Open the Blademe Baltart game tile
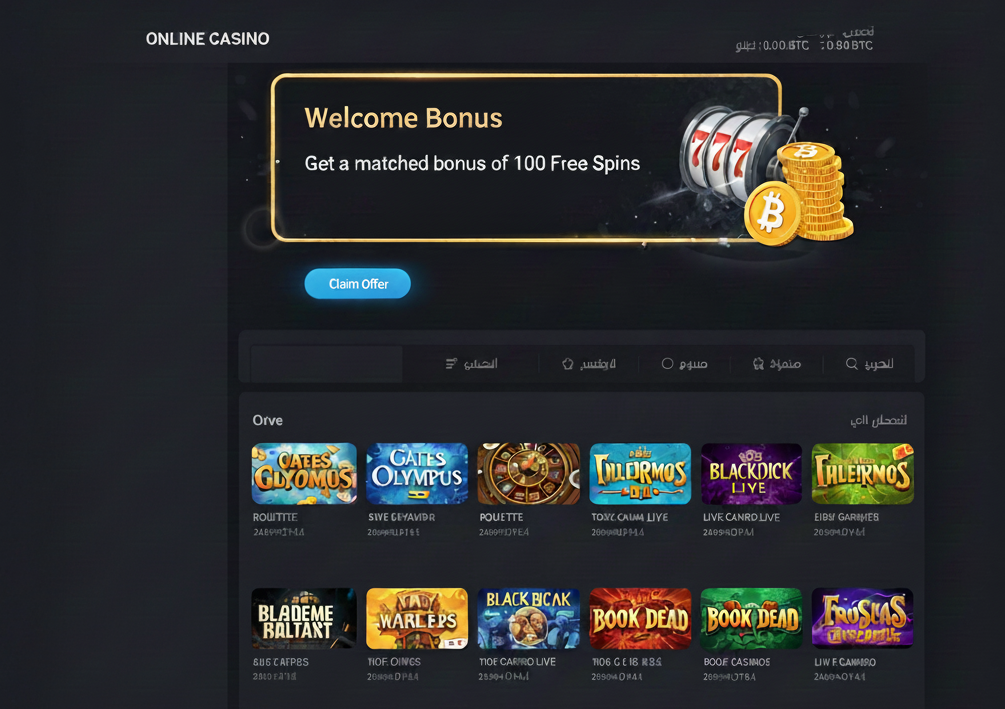Viewport: 1005px width, 709px height. pos(304,619)
